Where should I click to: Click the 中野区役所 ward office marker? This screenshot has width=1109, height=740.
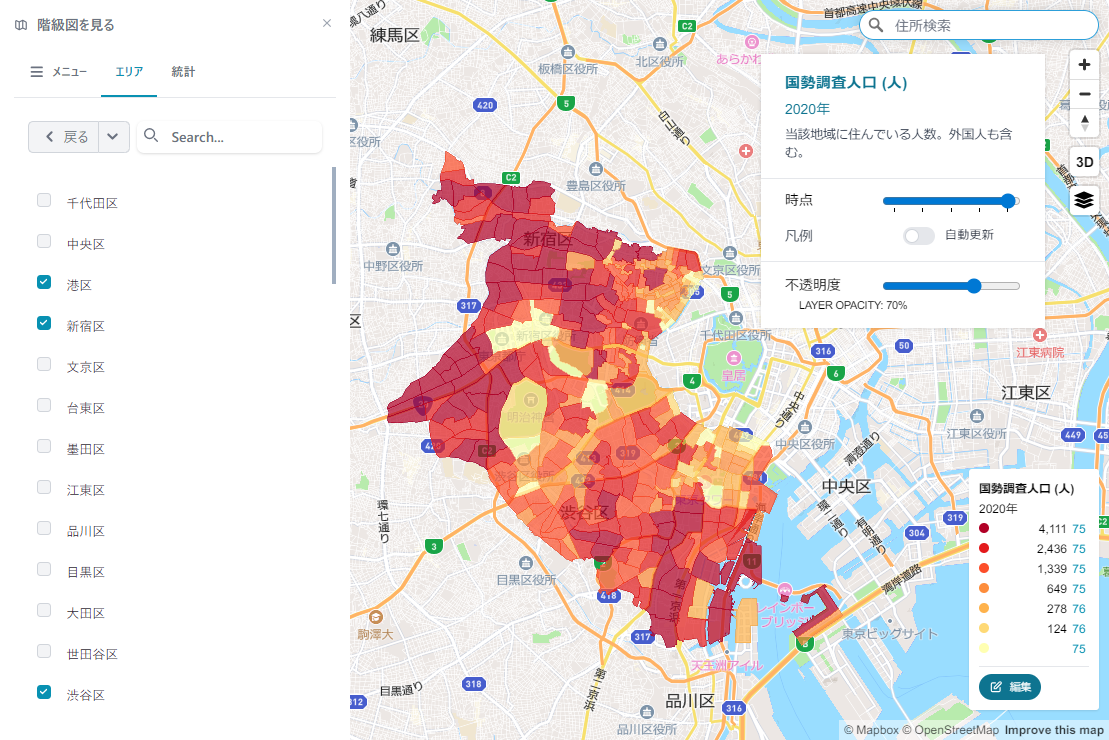[393, 249]
